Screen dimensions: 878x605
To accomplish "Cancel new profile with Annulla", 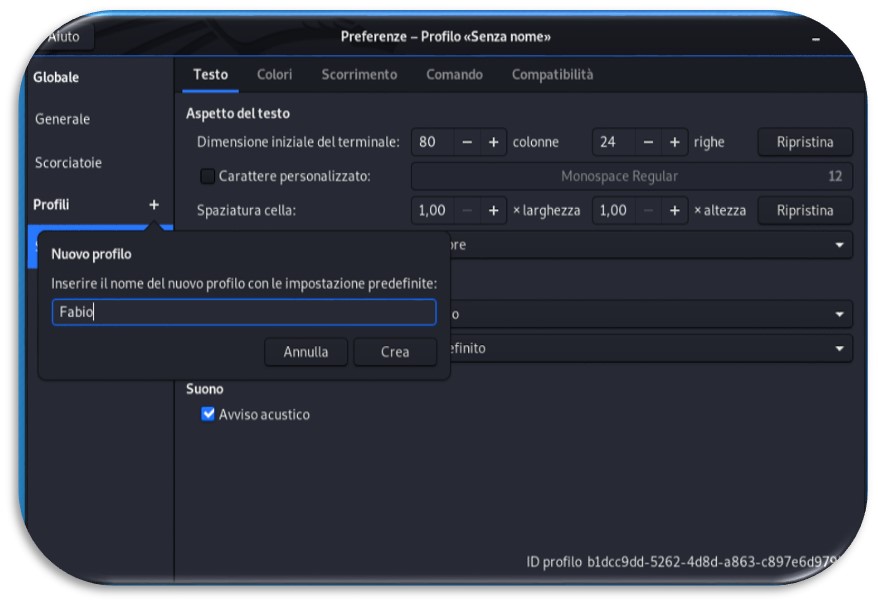I will pyautogui.click(x=306, y=352).
